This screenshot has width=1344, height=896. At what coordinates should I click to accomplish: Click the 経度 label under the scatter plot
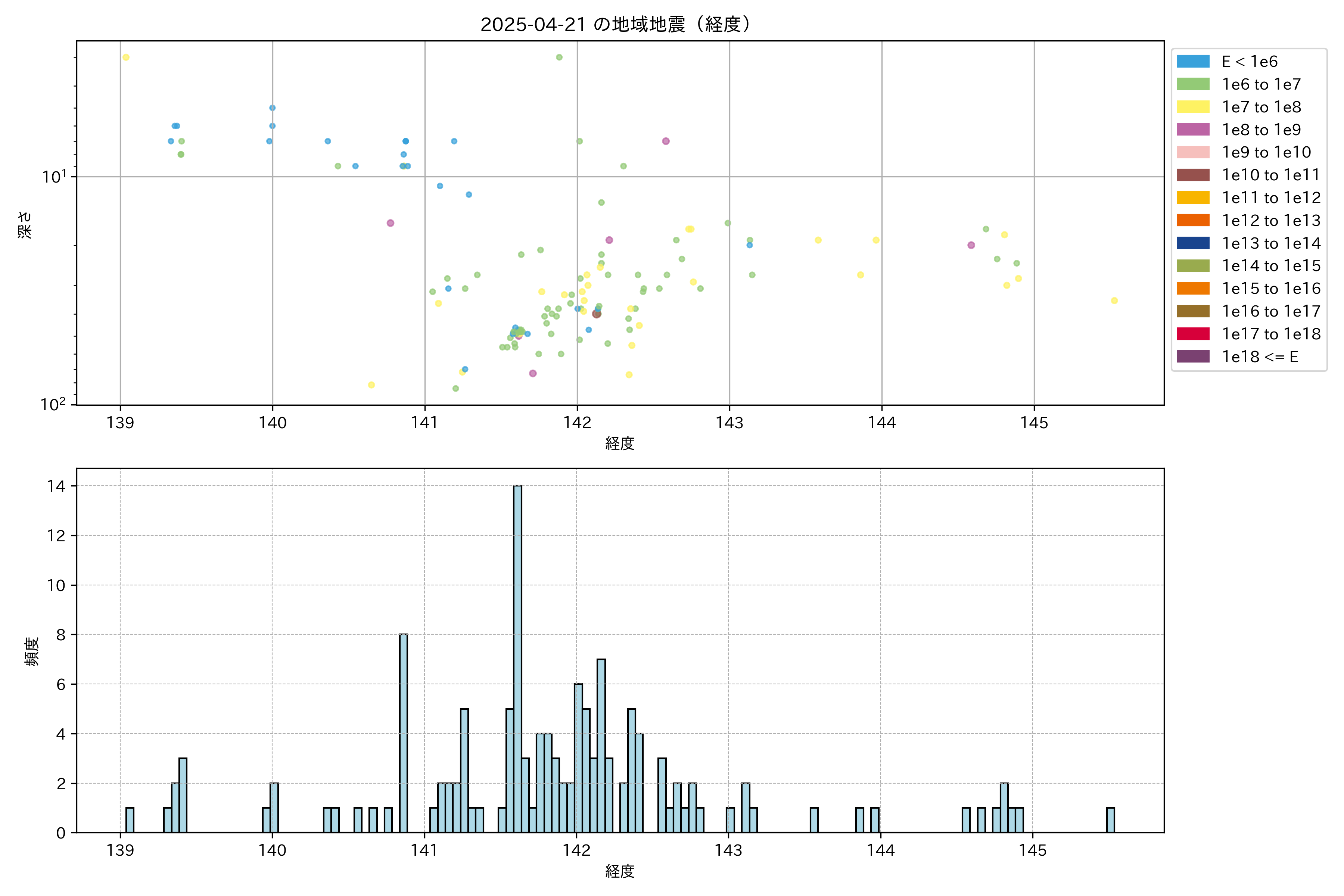pos(620,444)
